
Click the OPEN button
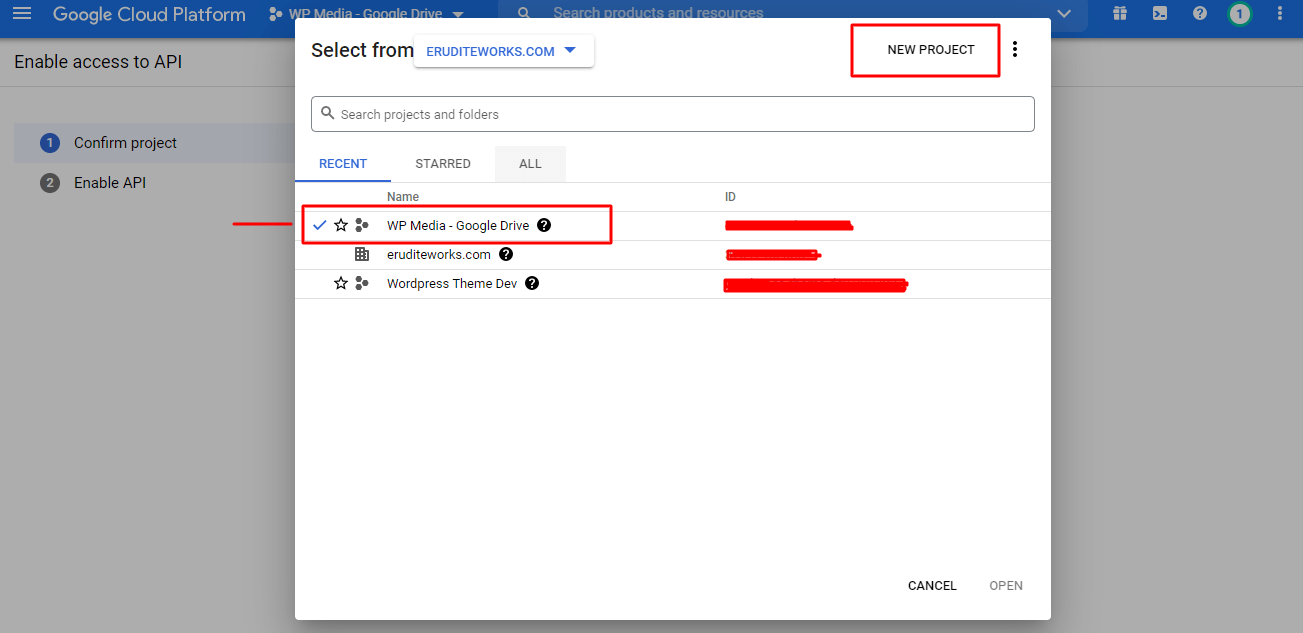pos(1006,586)
